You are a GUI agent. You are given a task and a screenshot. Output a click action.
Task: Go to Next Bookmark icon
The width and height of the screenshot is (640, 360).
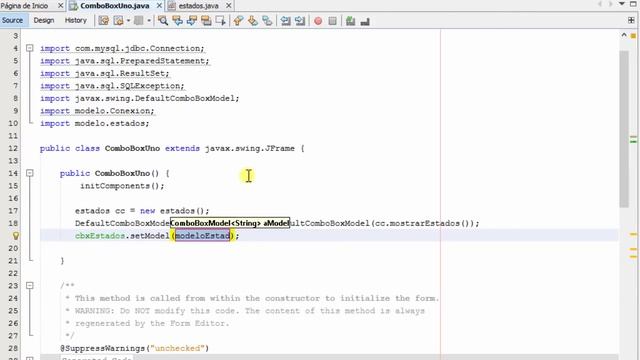coord(253,21)
